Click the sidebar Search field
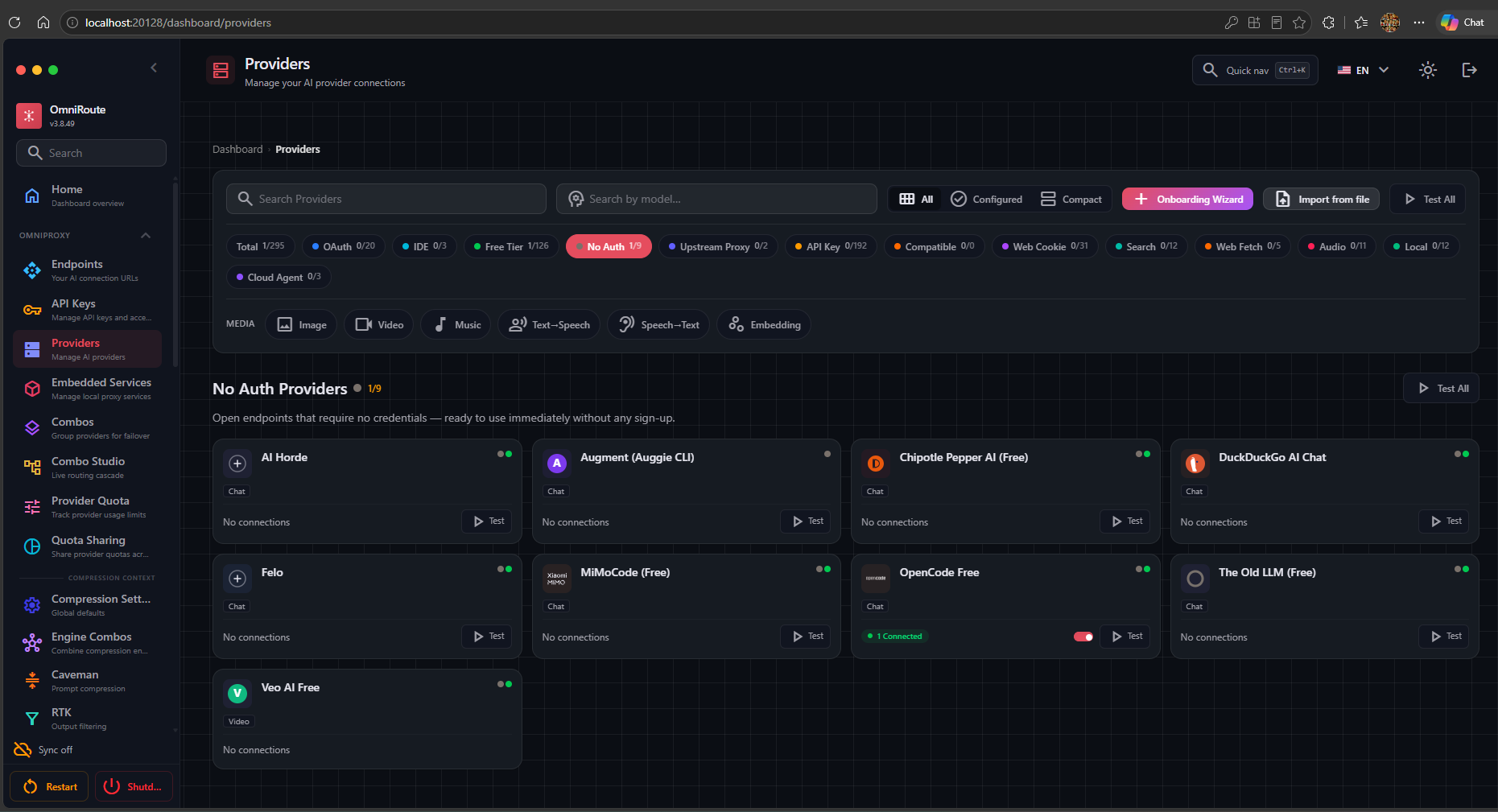This screenshot has height=812, width=1498. tap(91, 153)
